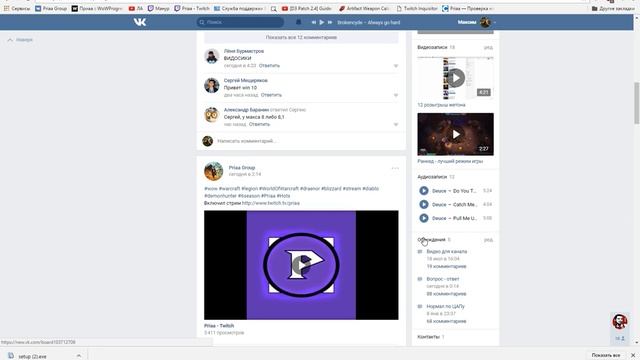Open Сергей Мещеряков's profile name
Viewport: 640px width, 360px height.
click(246, 80)
